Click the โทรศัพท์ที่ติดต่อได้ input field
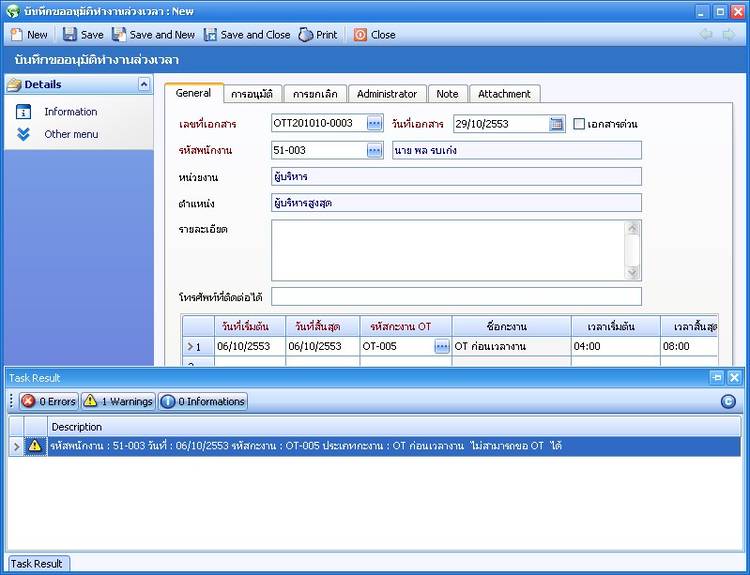This screenshot has width=750, height=575. (x=456, y=296)
